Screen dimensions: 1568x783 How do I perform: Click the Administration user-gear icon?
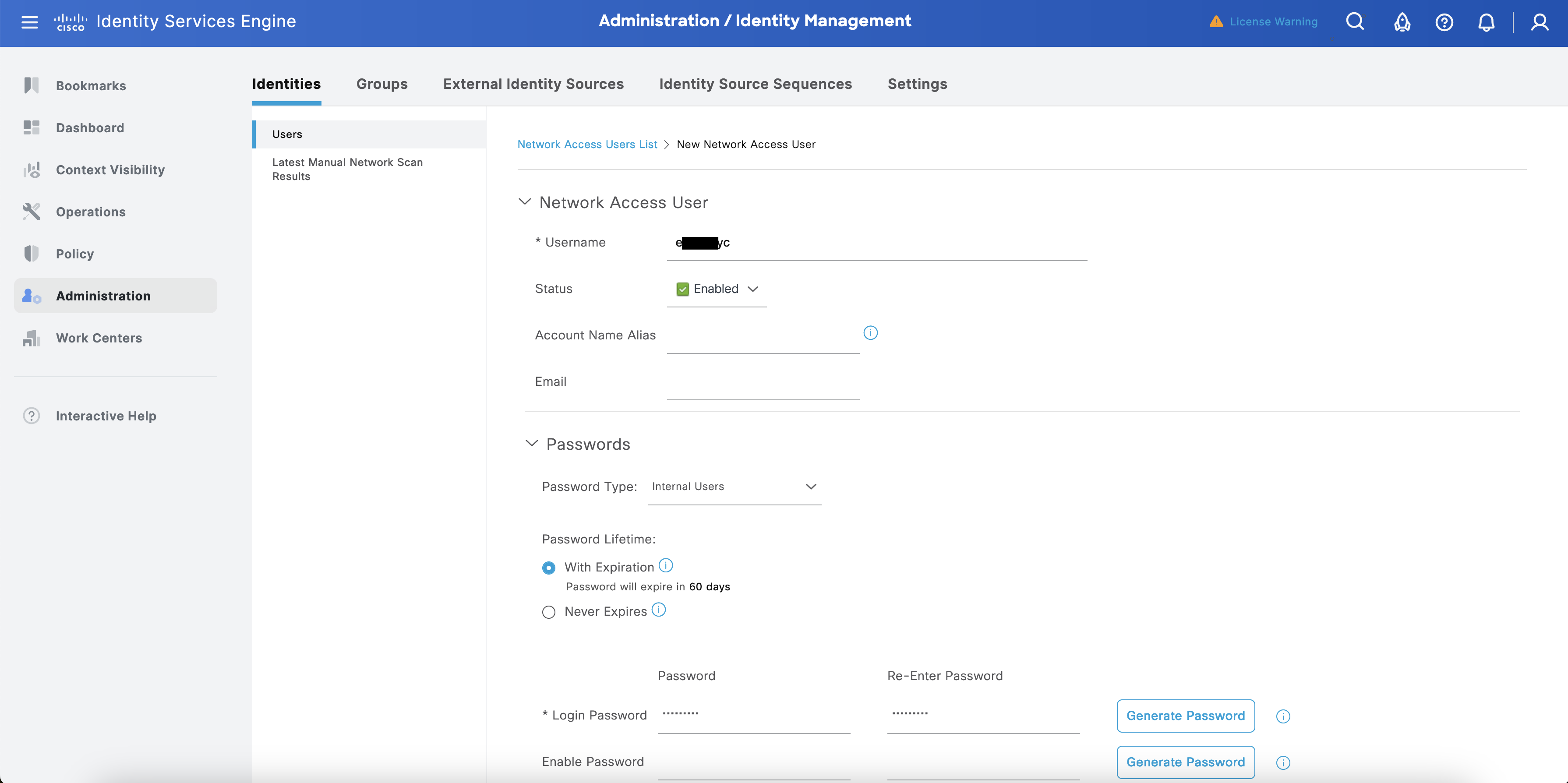point(31,296)
